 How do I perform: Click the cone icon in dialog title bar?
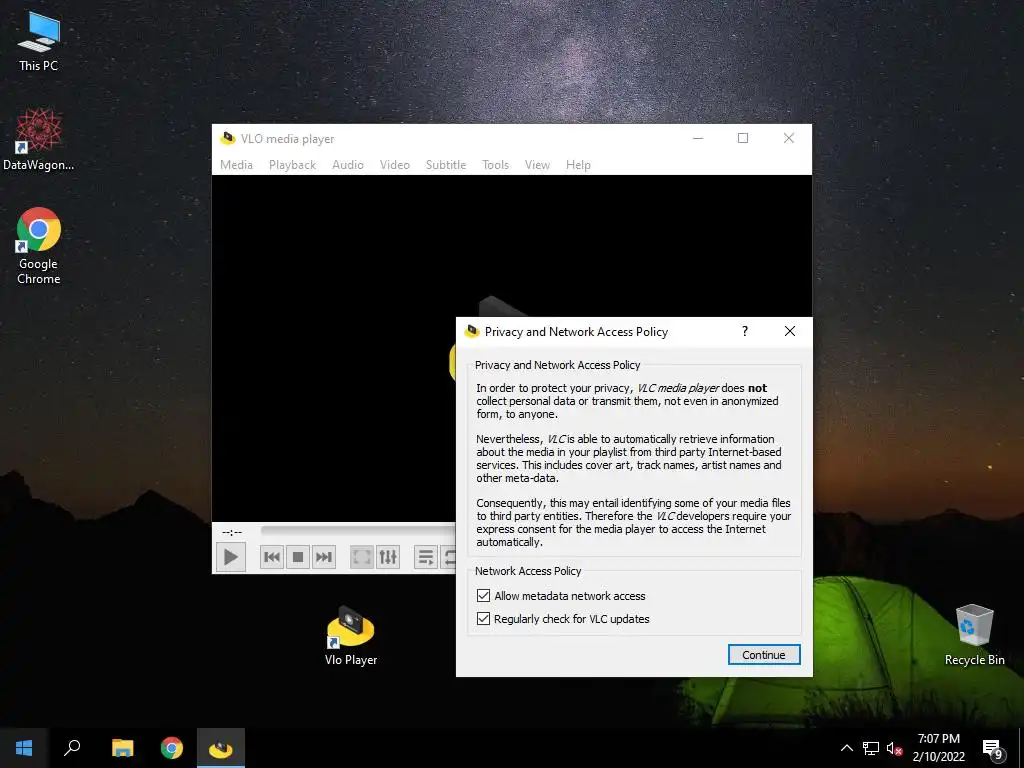[472, 331]
